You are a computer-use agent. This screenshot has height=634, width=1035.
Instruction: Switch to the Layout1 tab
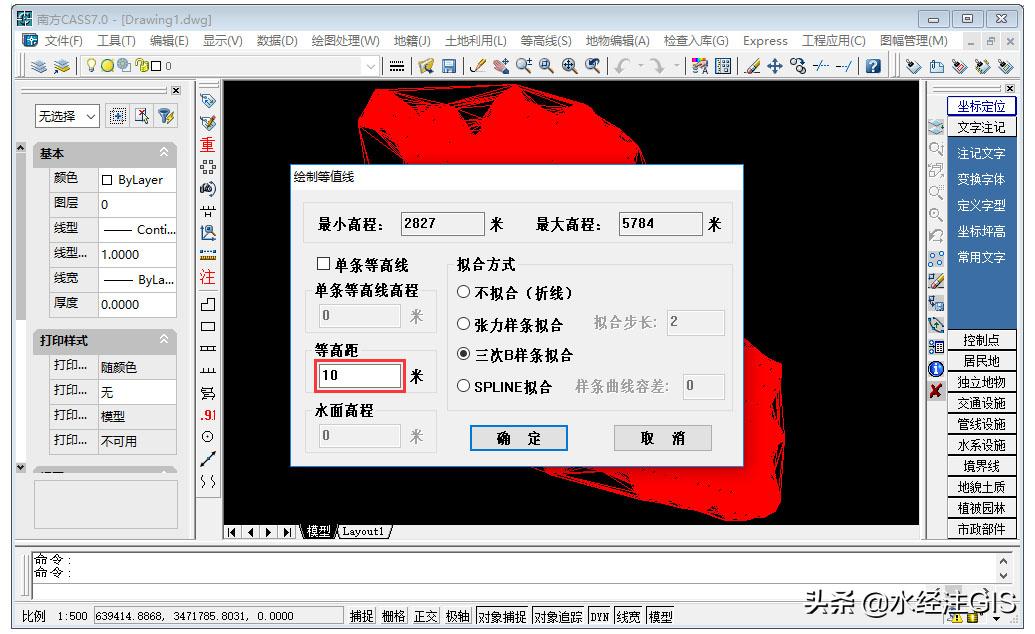364,531
